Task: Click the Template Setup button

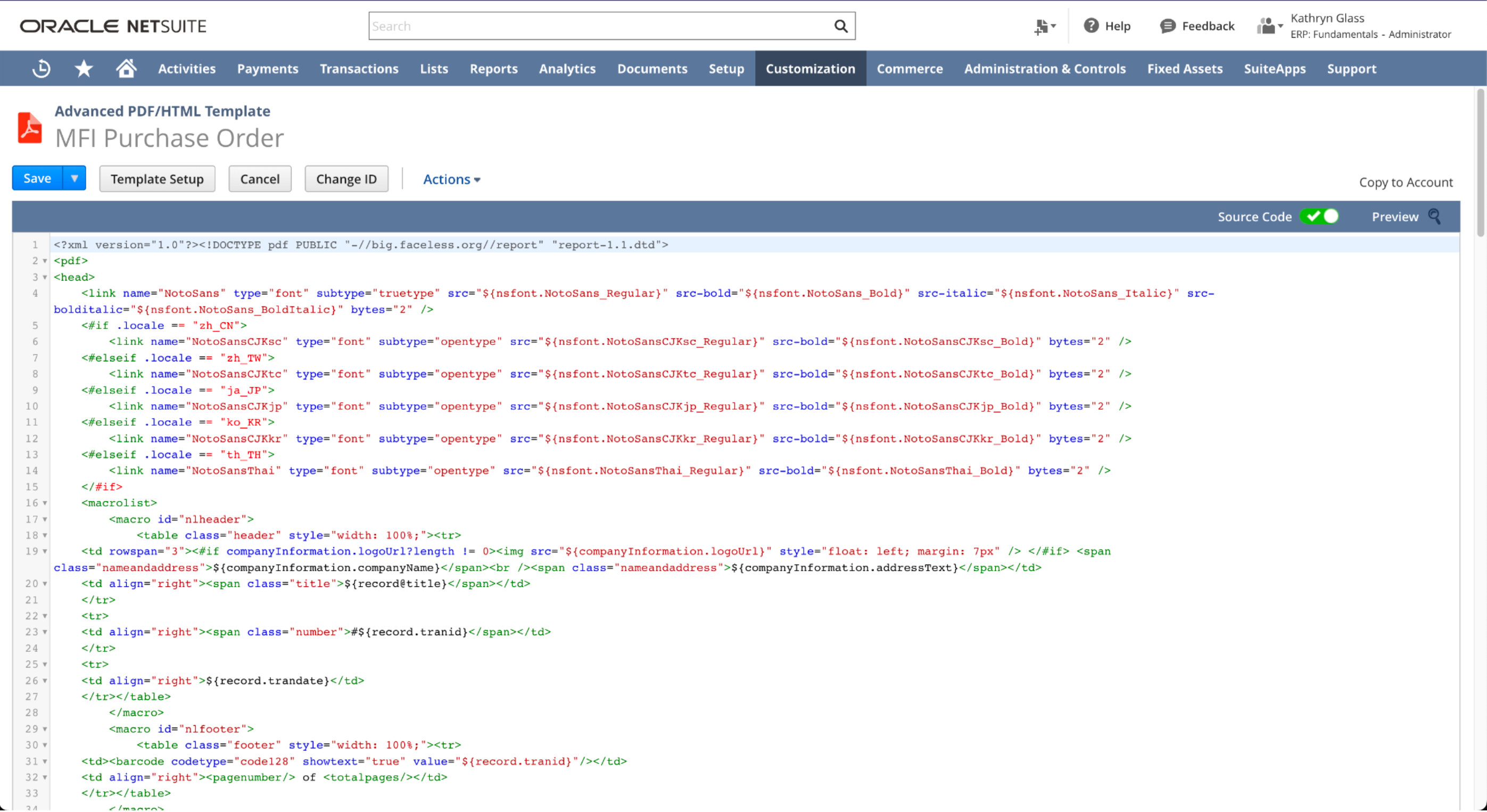Action: (157, 179)
